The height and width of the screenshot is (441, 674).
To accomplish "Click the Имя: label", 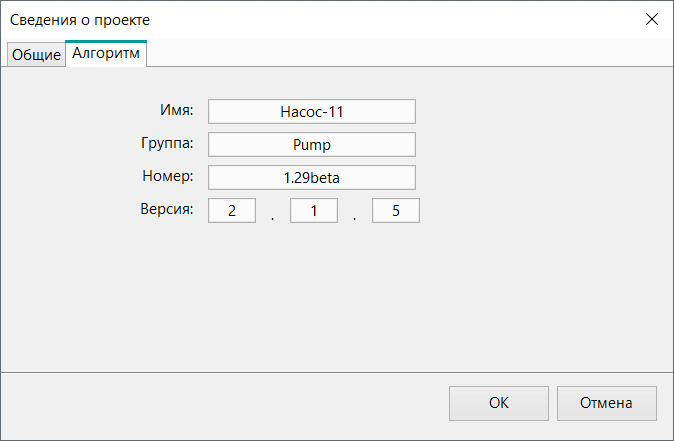I will click(176, 110).
